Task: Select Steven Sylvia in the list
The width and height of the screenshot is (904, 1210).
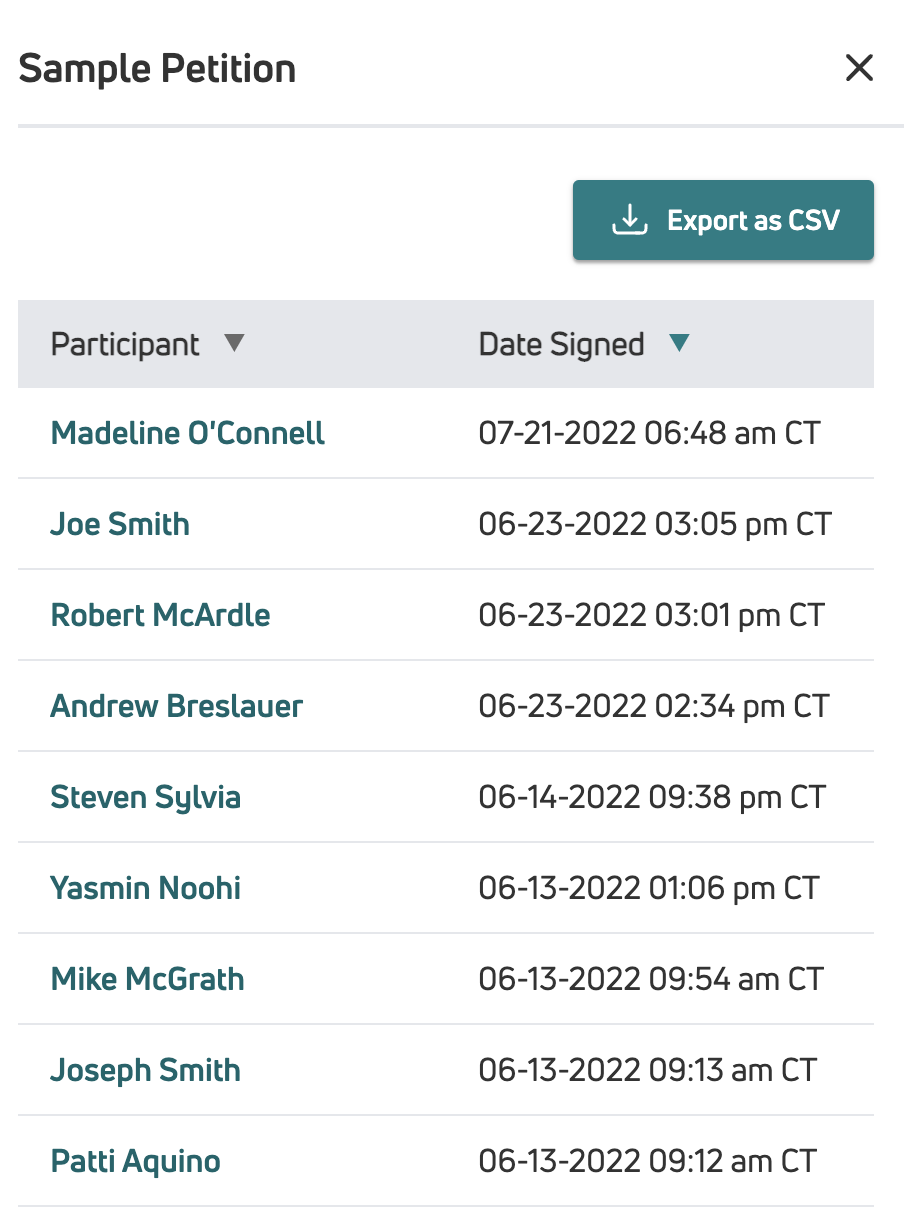Action: click(146, 797)
